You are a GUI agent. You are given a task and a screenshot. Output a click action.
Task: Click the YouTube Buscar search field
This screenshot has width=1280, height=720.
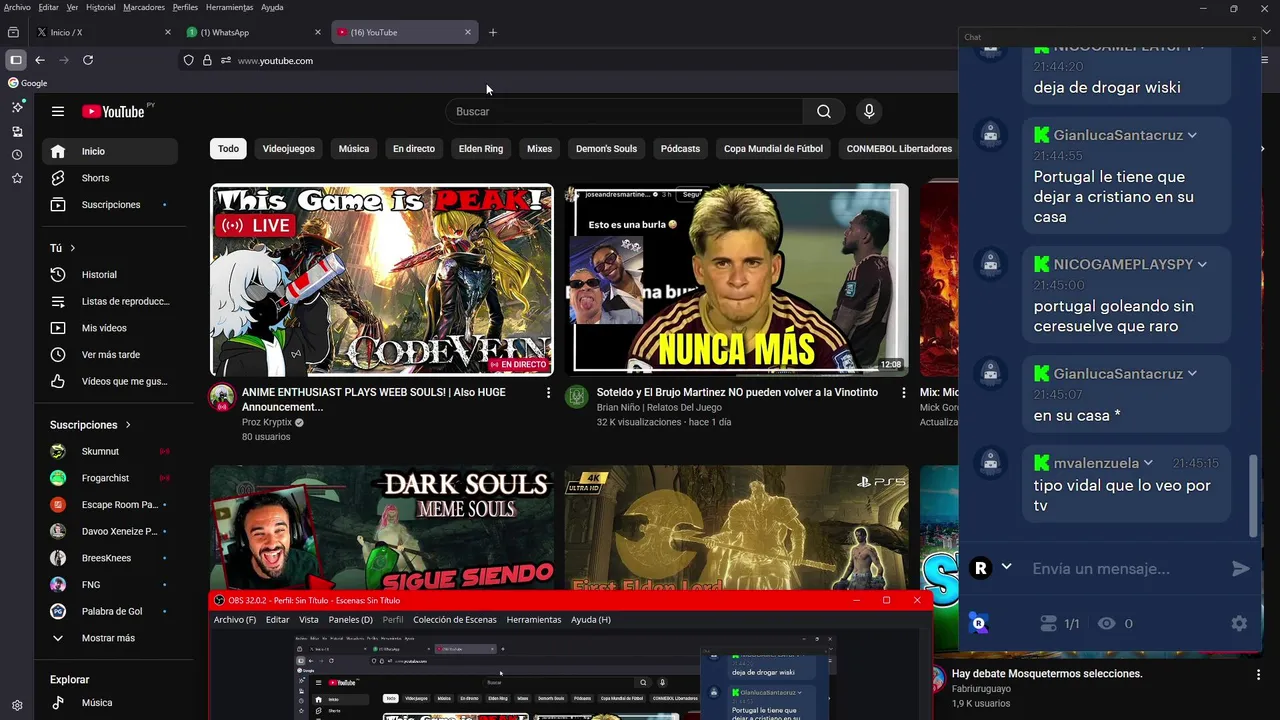(624, 112)
